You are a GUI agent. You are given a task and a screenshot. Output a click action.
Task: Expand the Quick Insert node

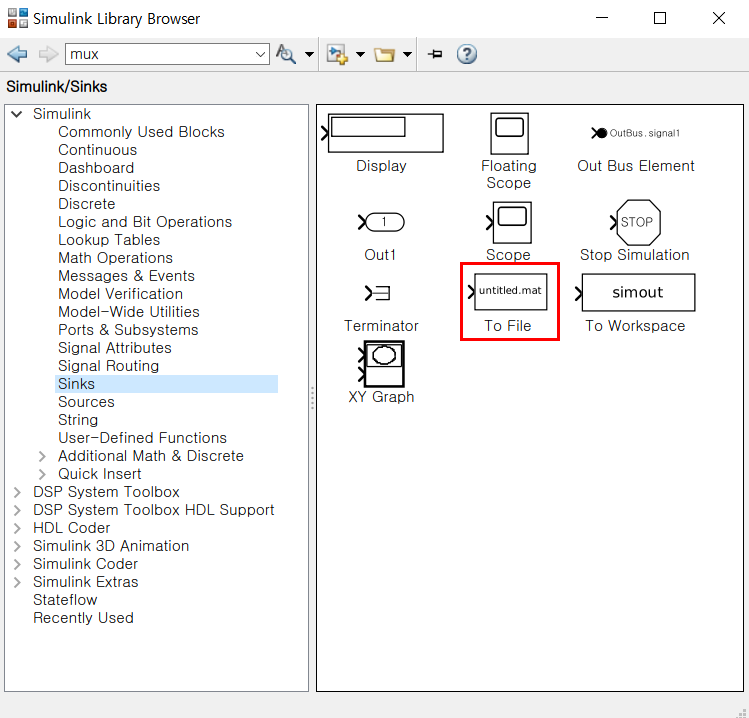(x=42, y=474)
